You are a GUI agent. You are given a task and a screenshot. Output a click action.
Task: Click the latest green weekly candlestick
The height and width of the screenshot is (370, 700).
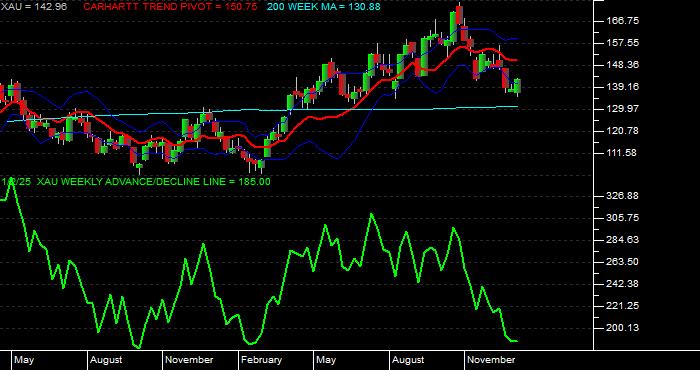[517, 86]
